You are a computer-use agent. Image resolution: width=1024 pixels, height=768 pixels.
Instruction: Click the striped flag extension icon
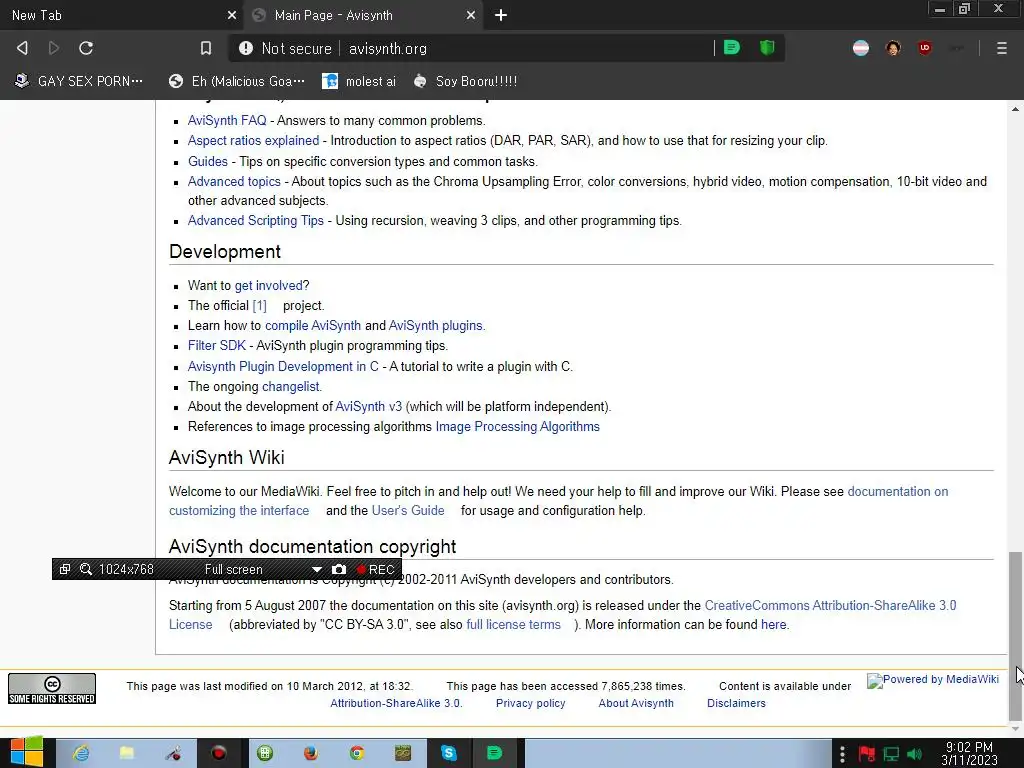tap(861, 48)
